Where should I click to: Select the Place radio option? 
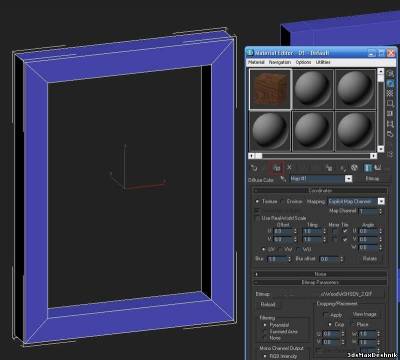pyautogui.click(x=354, y=324)
